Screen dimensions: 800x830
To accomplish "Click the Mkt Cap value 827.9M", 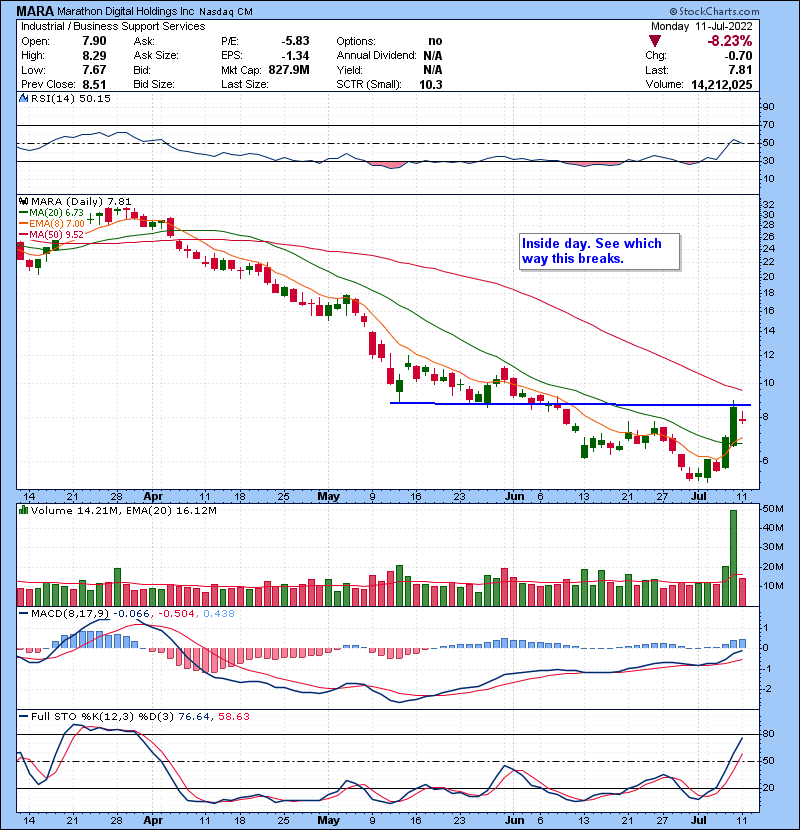I will coord(289,70).
